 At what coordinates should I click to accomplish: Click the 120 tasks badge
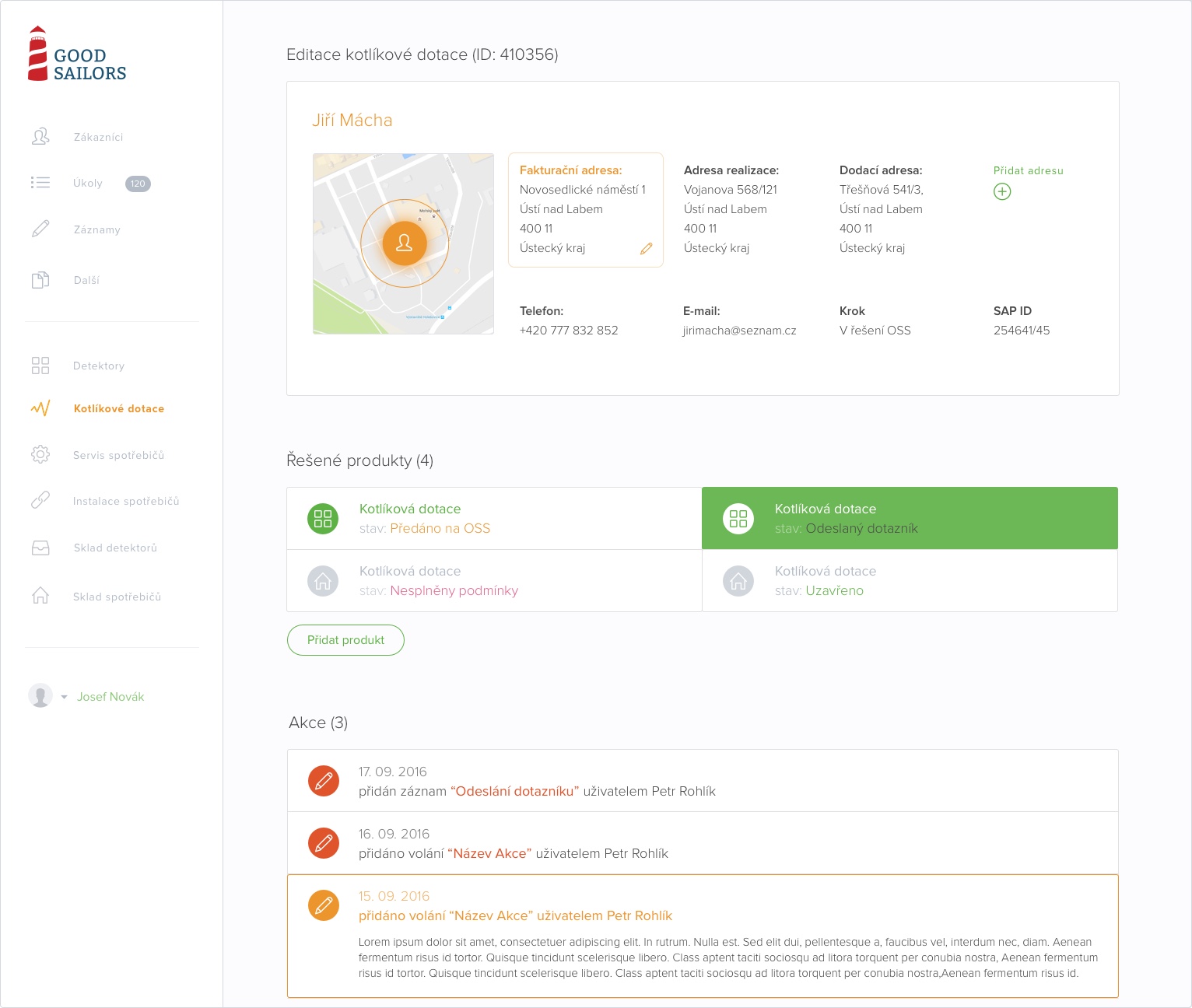[x=138, y=184]
